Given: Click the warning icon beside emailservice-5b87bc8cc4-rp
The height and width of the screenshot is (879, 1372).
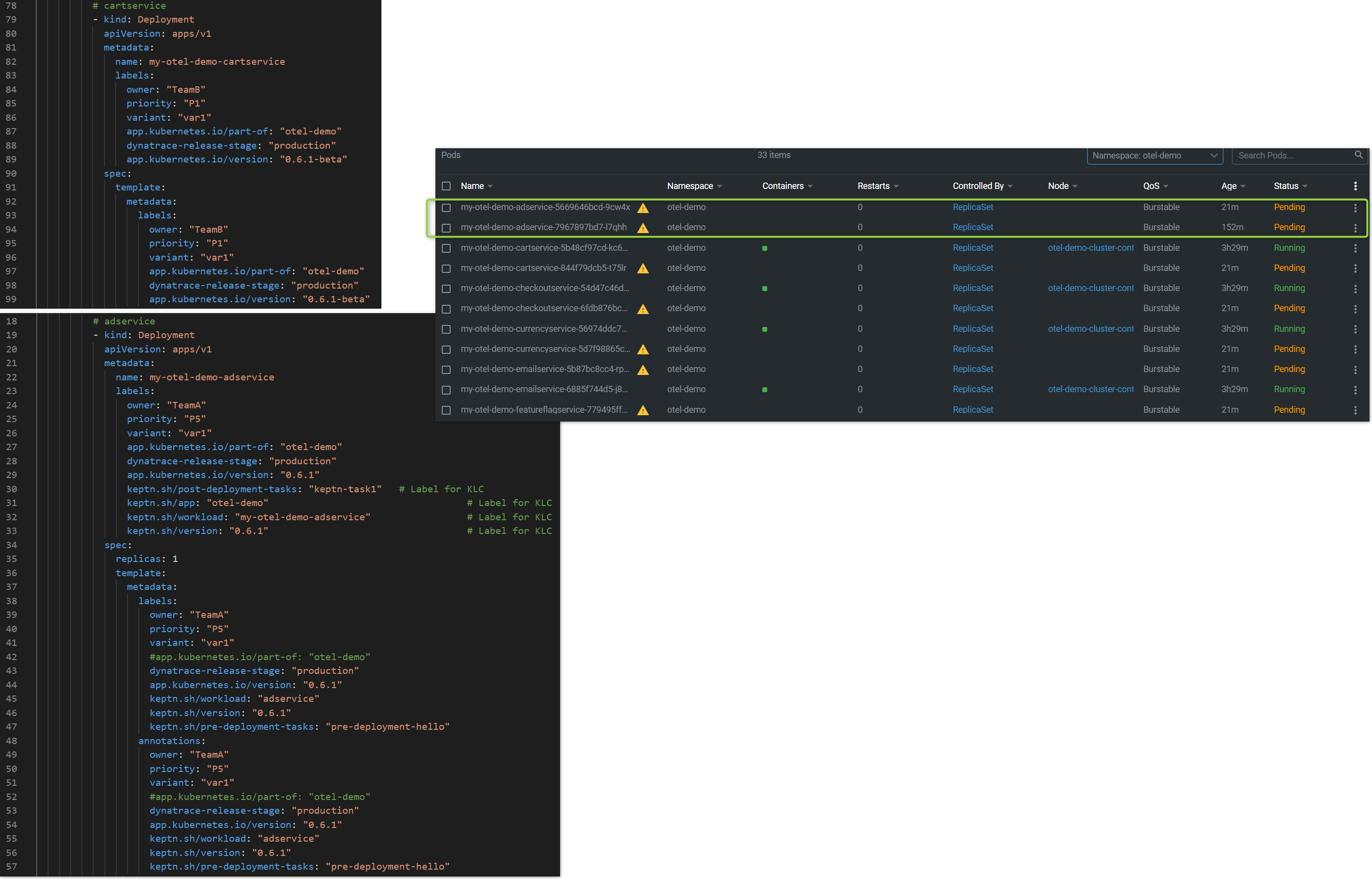Looking at the screenshot, I should [643, 370].
